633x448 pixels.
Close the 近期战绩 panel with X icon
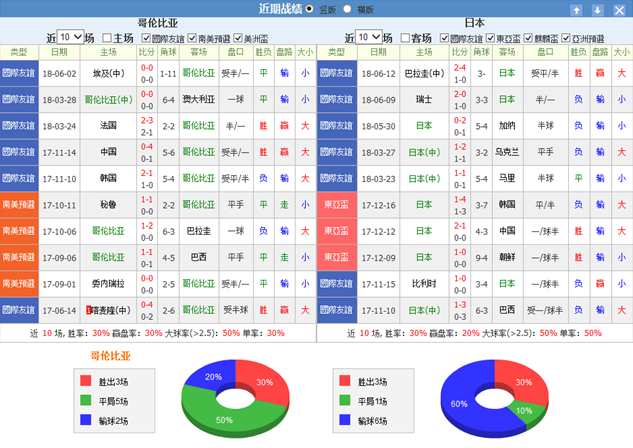[x=619, y=10]
